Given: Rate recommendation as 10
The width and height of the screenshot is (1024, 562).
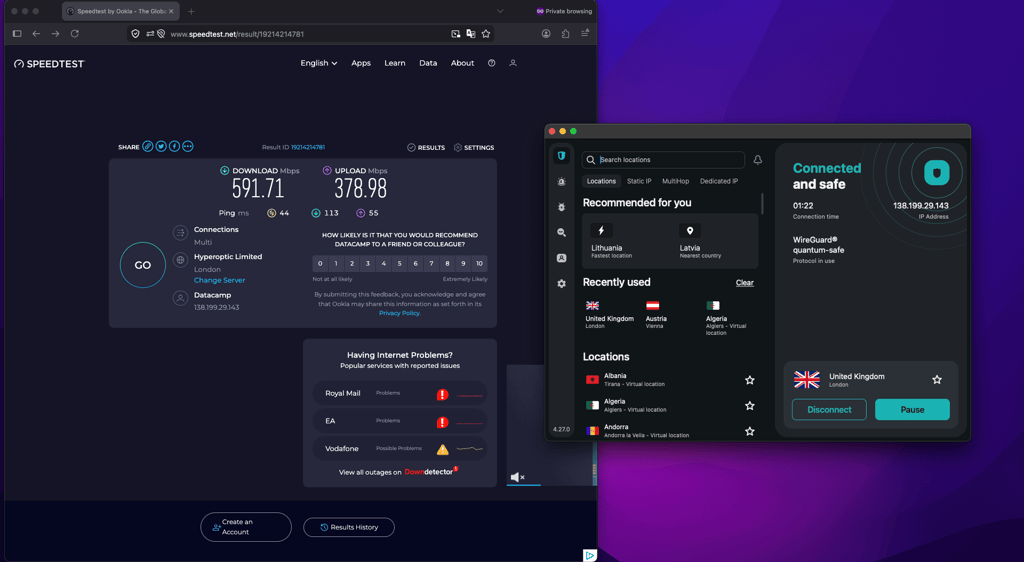Looking at the screenshot, I should point(479,264).
